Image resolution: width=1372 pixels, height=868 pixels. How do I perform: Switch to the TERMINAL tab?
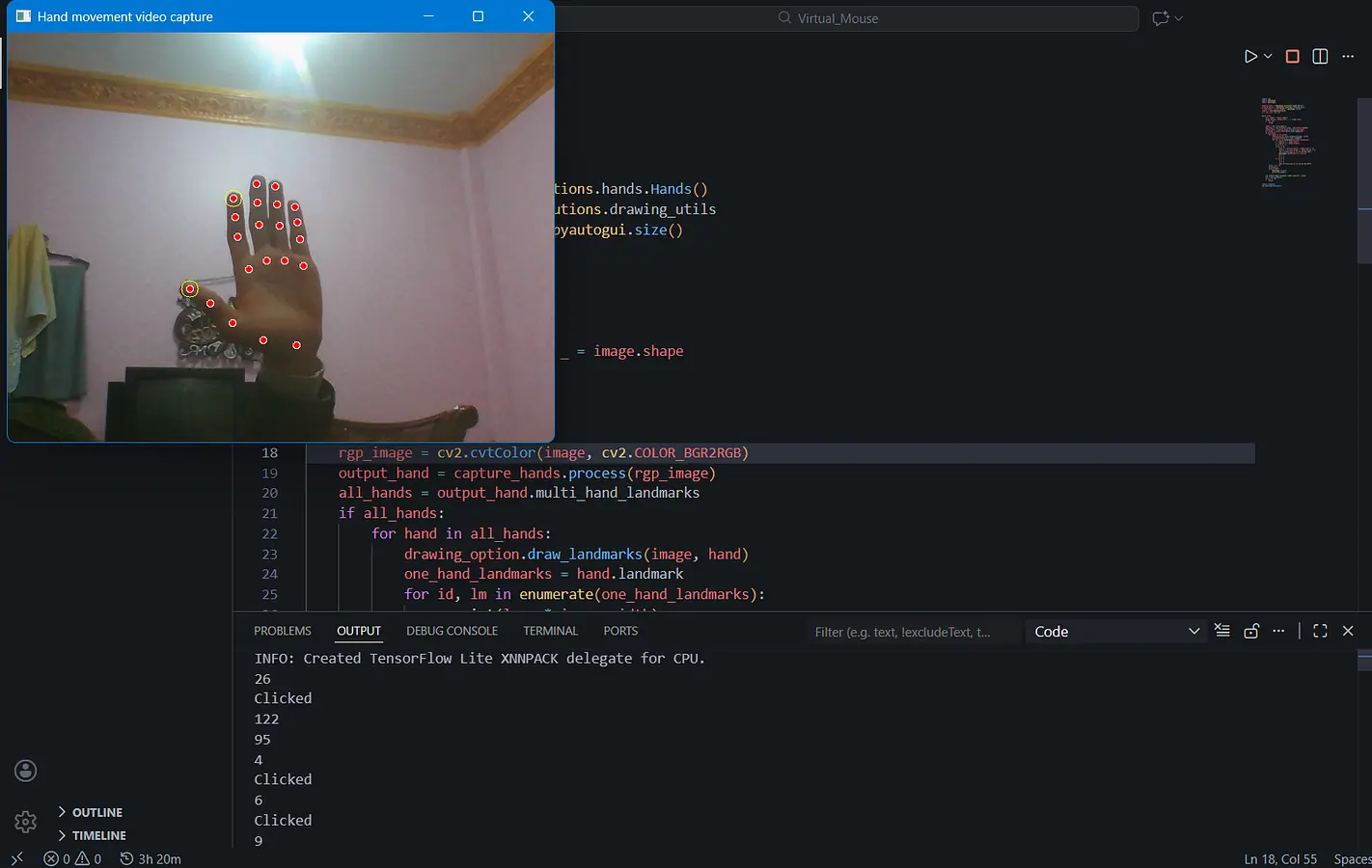click(x=550, y=631)
